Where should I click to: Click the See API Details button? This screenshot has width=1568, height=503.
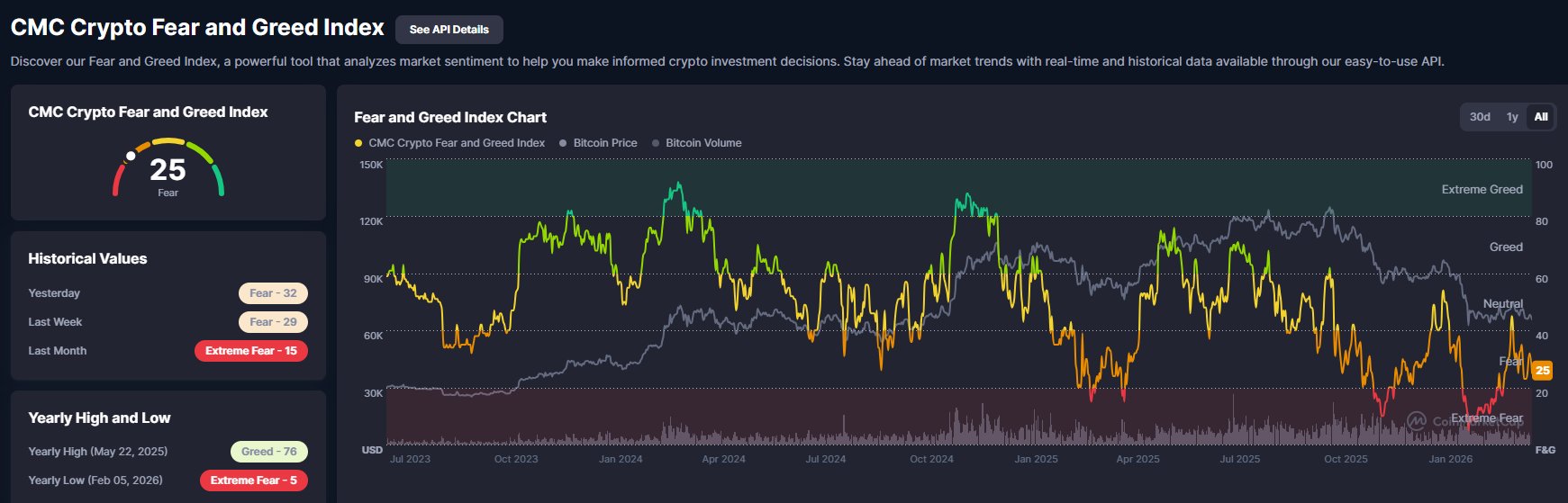click(x=449, y=30)
